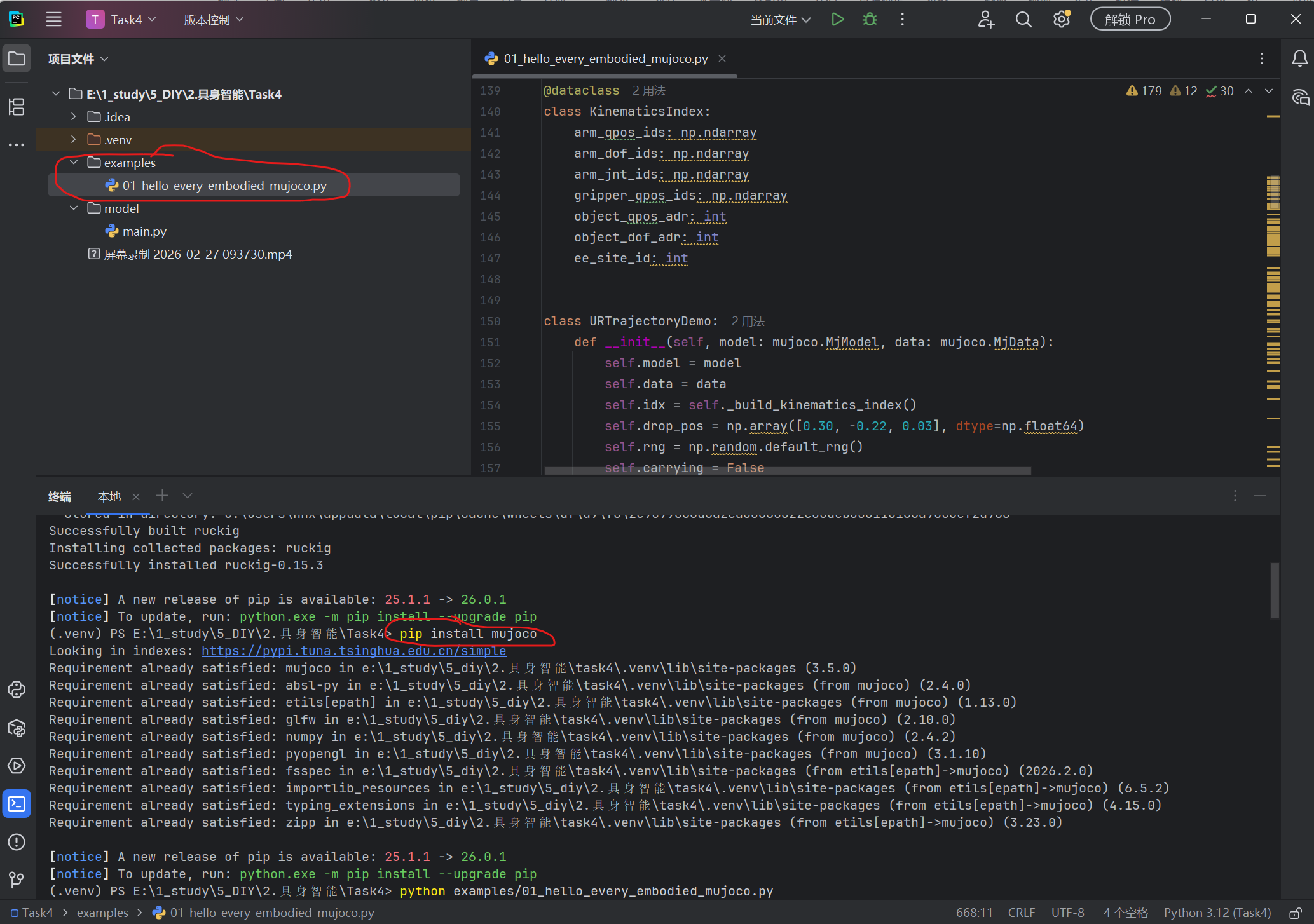Open AI Assistant panel
Image resolution: width=1314 pixels, height=924 pixels.
pyautogui.click(x=1299, y=97)
